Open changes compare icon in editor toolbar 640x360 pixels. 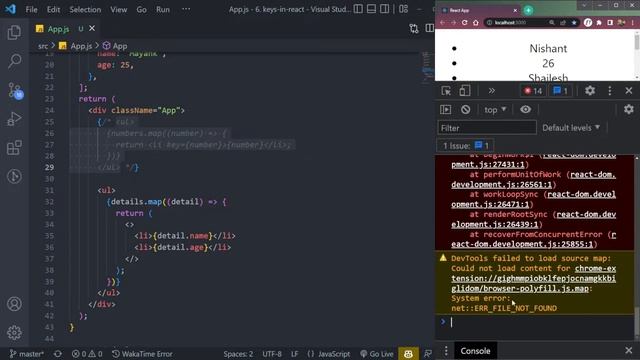click(414, 28)
